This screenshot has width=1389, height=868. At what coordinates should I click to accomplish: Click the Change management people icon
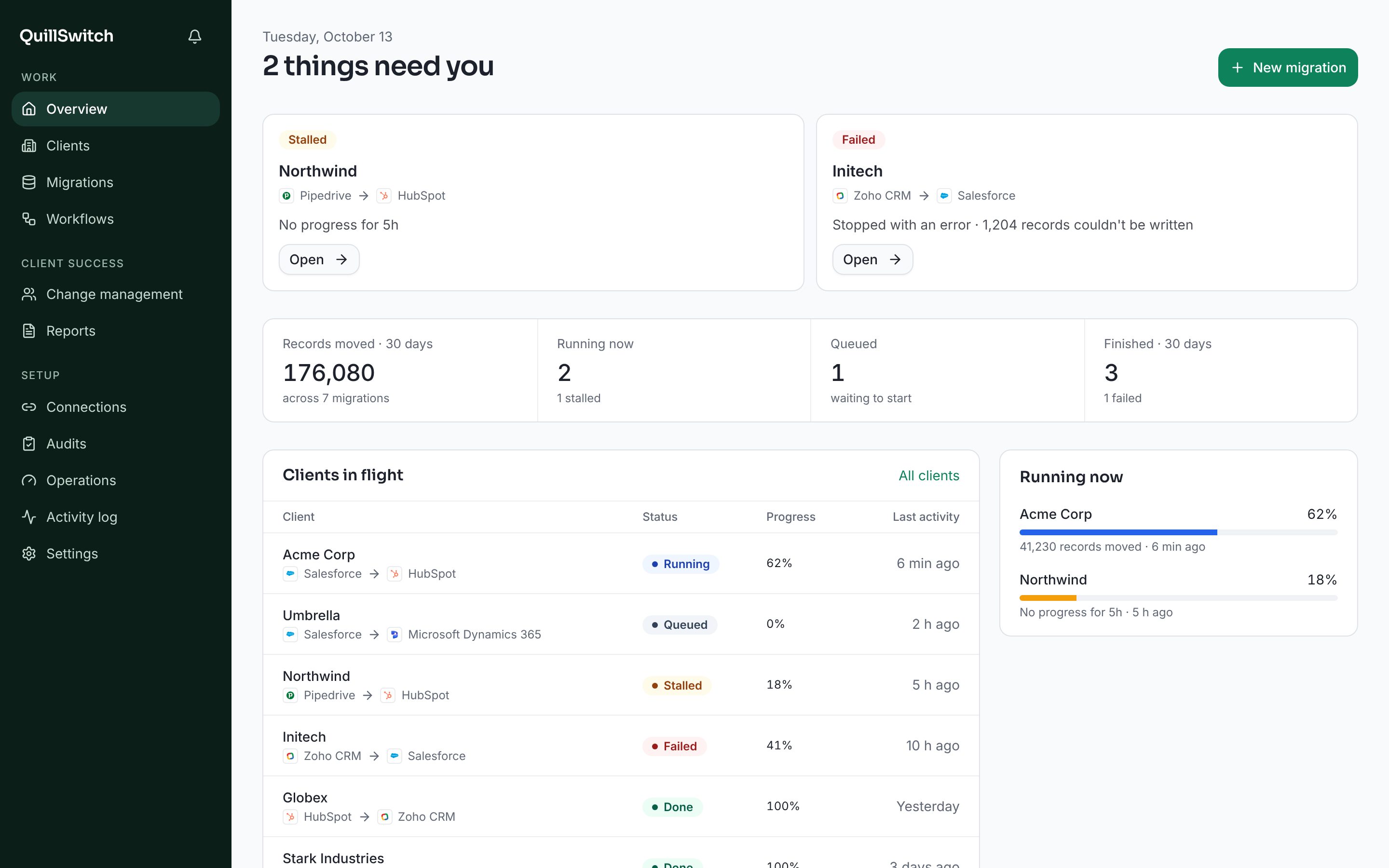coord(29,295)
